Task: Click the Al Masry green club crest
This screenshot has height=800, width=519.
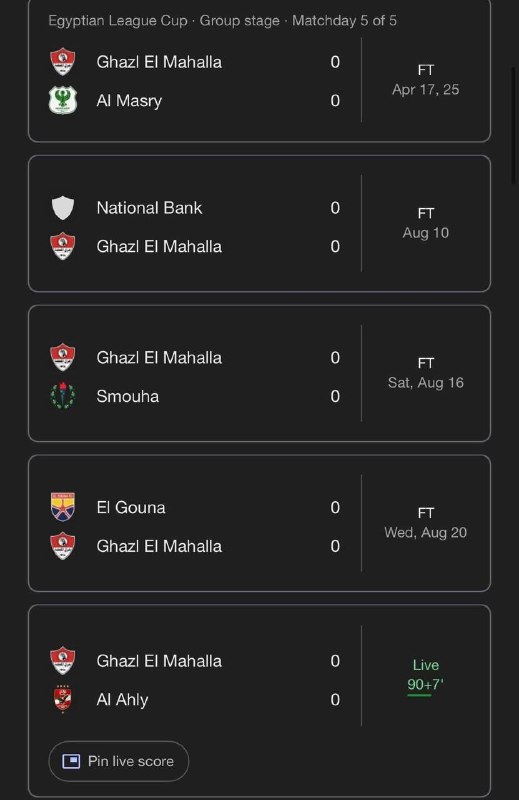Action: [63, 100]
